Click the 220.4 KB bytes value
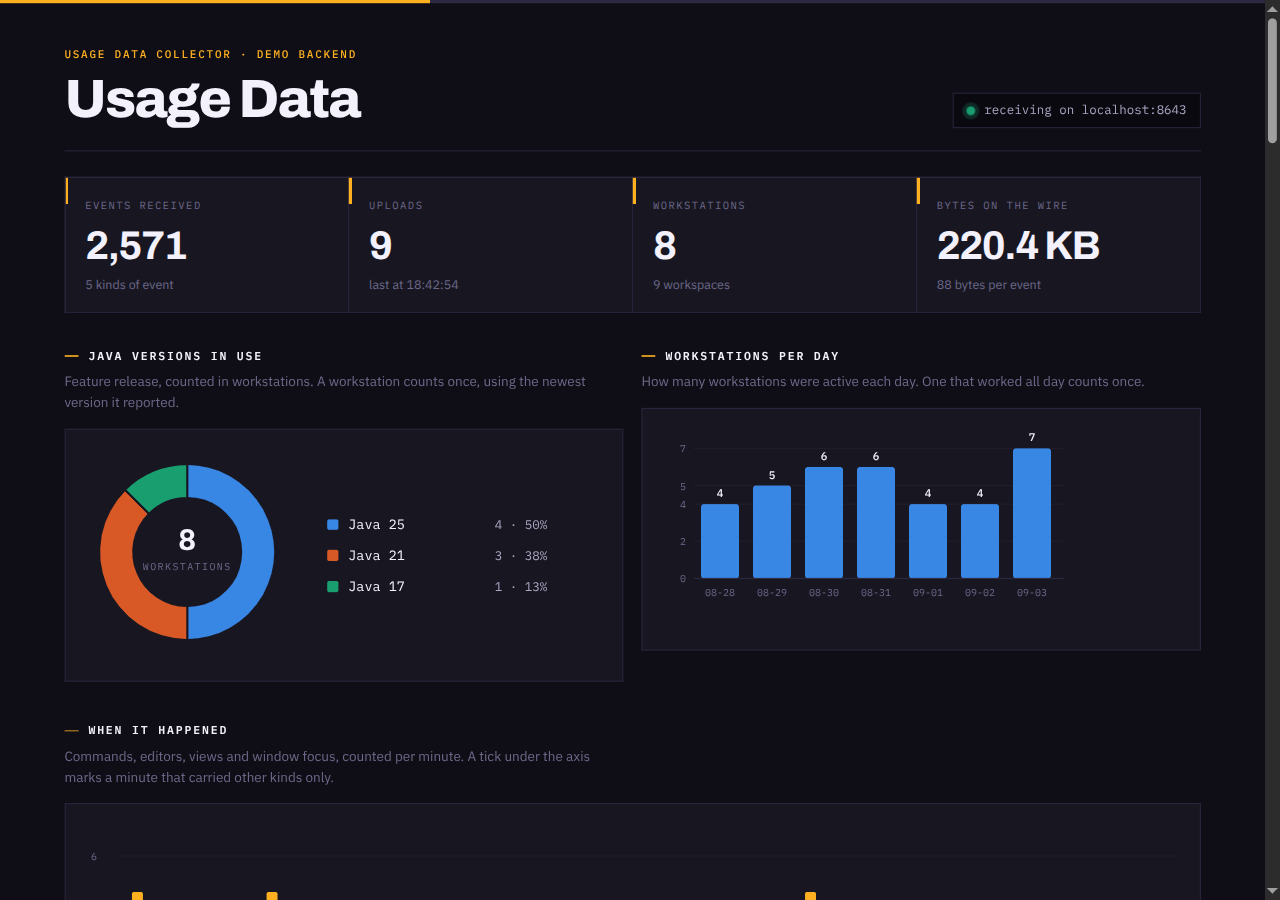Image resolution: width=1280 pixels, height=900 pixels. pyautogui.click(x=1018, y=246)
